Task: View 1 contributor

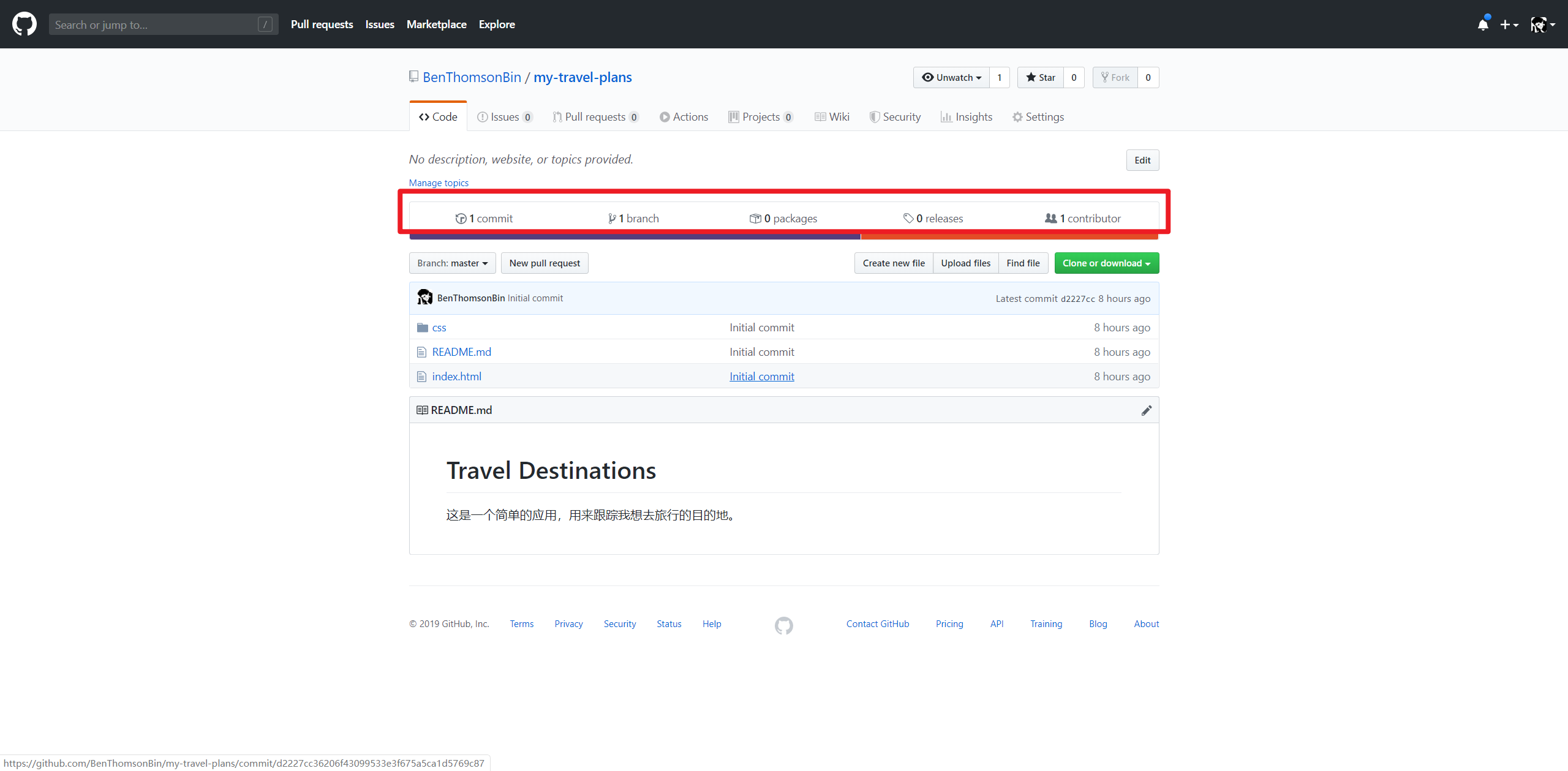Action: tap(1083, 218)
